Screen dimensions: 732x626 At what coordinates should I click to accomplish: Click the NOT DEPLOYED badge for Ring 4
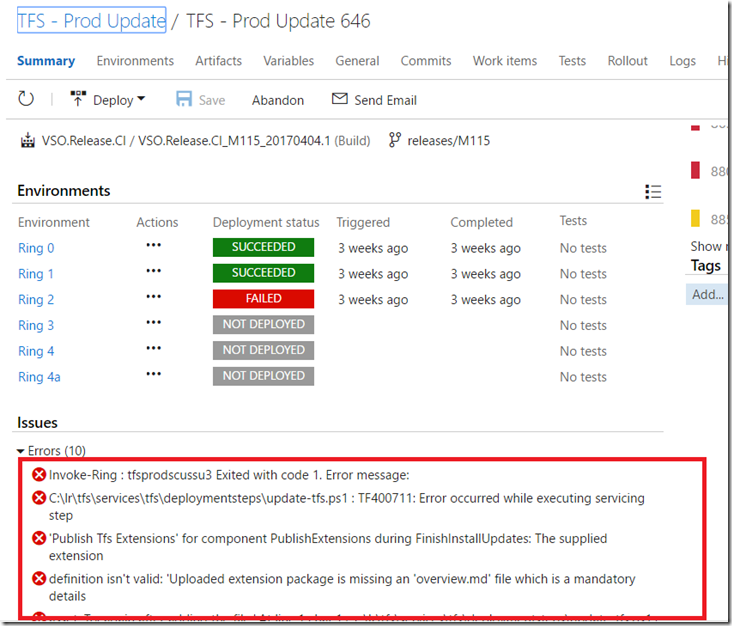pos(263,350)
